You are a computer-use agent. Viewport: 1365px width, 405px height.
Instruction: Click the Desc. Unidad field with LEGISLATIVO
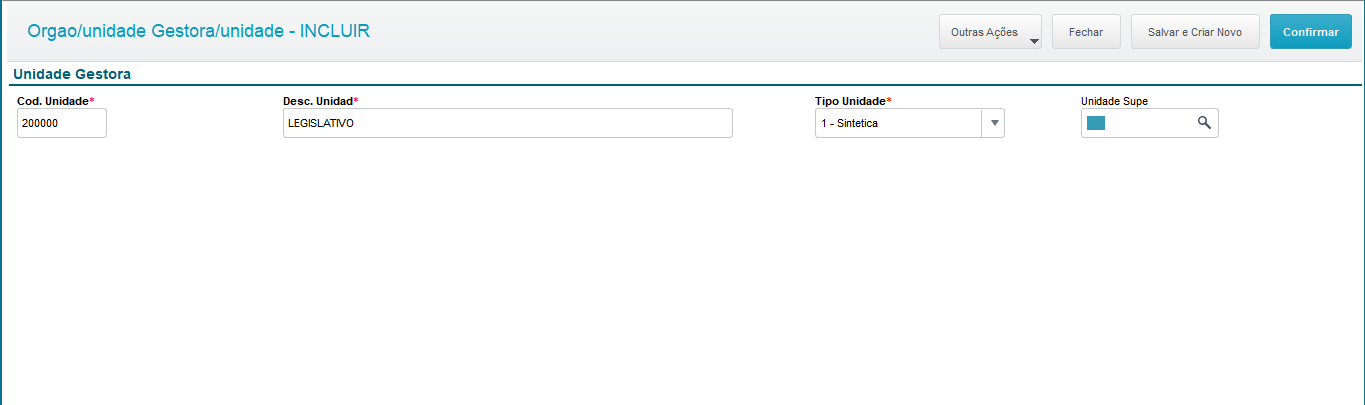click(x=507, y=123)
